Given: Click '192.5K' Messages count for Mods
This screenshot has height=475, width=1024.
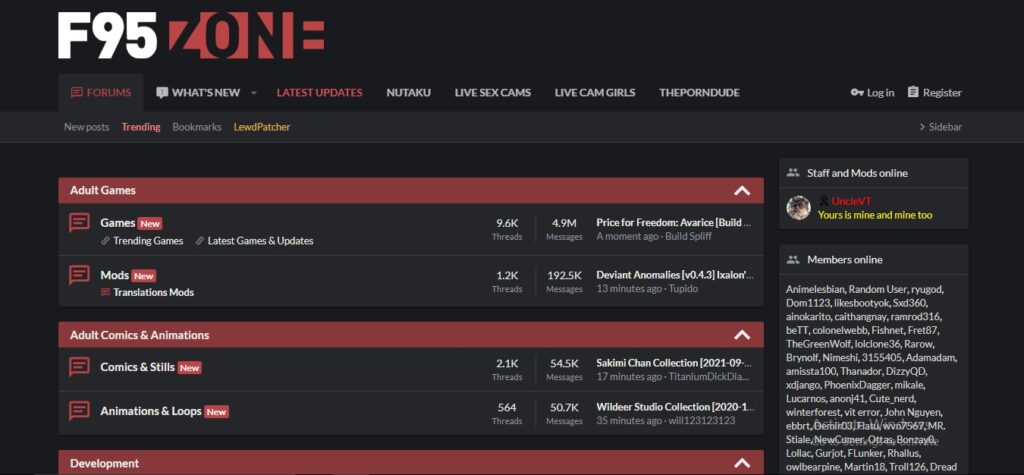Looking at the screenshot, I should click(564, 275).
